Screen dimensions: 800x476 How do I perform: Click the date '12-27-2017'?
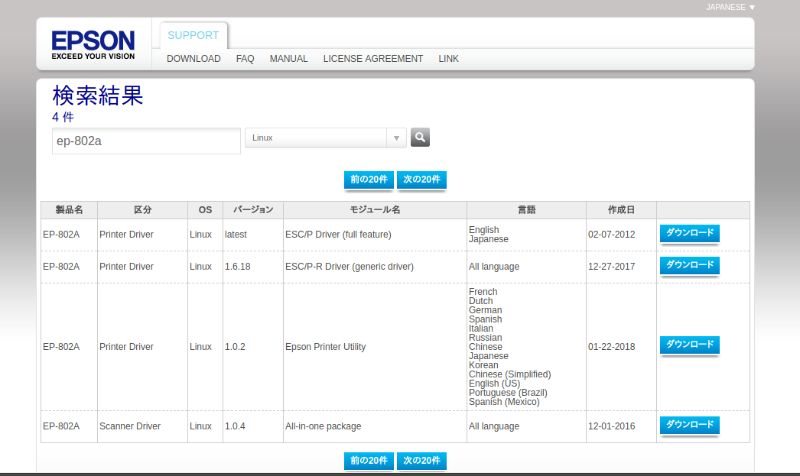click(x=611, y=267)
